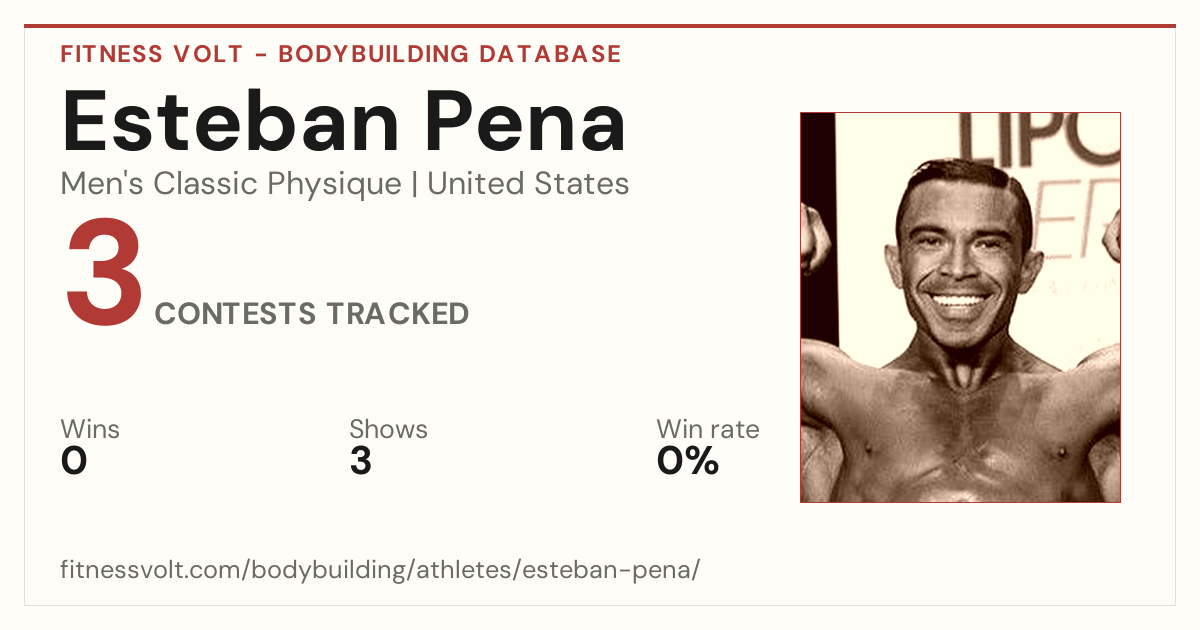Viewport: 1200px width, 630px height.
Task: Click the LIPO sign inside the photo
Action: [x=1041, y=137]
